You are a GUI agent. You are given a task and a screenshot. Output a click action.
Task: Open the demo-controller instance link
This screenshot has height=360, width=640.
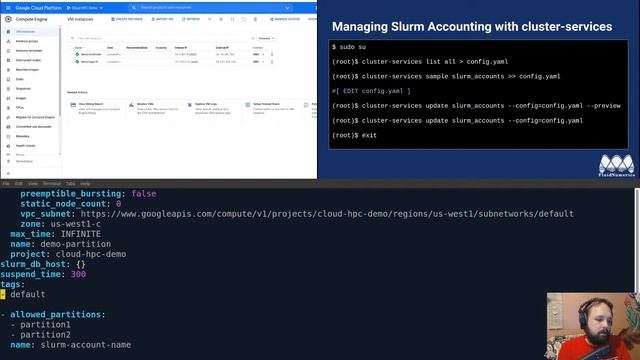[91, 54]
